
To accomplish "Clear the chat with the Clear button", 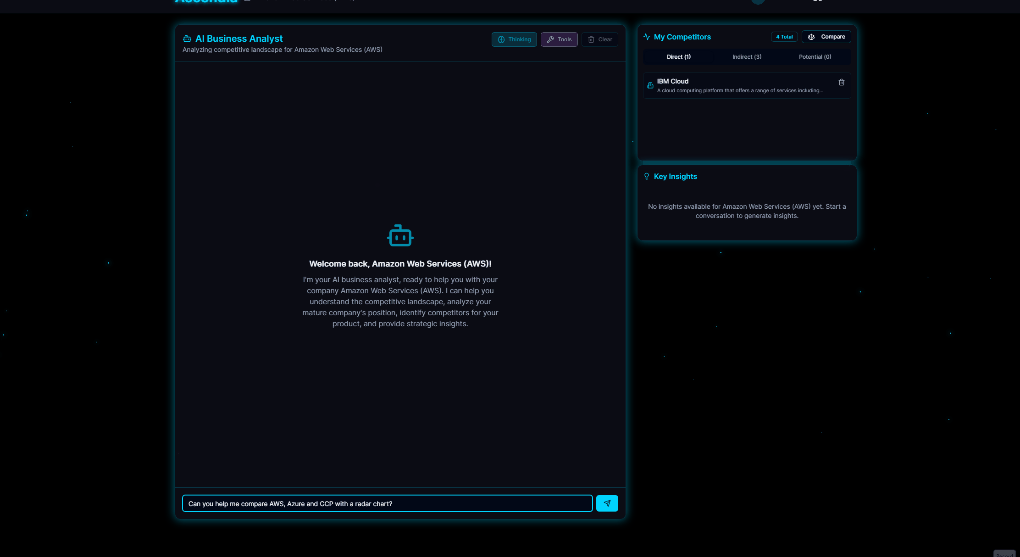I will (600, 40).
